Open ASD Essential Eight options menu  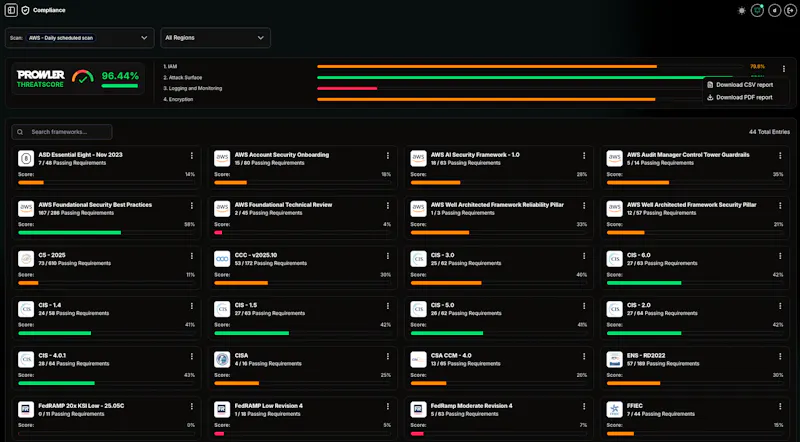pyautogui.click(x=192, y=156)
